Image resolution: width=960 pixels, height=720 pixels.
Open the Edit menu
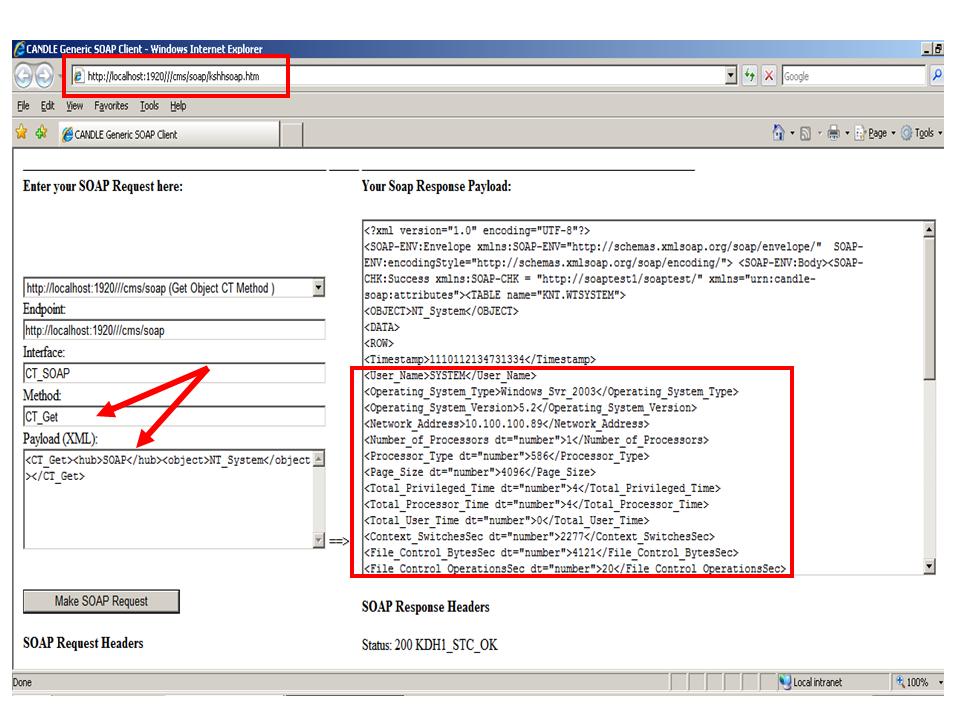[48, 106]
